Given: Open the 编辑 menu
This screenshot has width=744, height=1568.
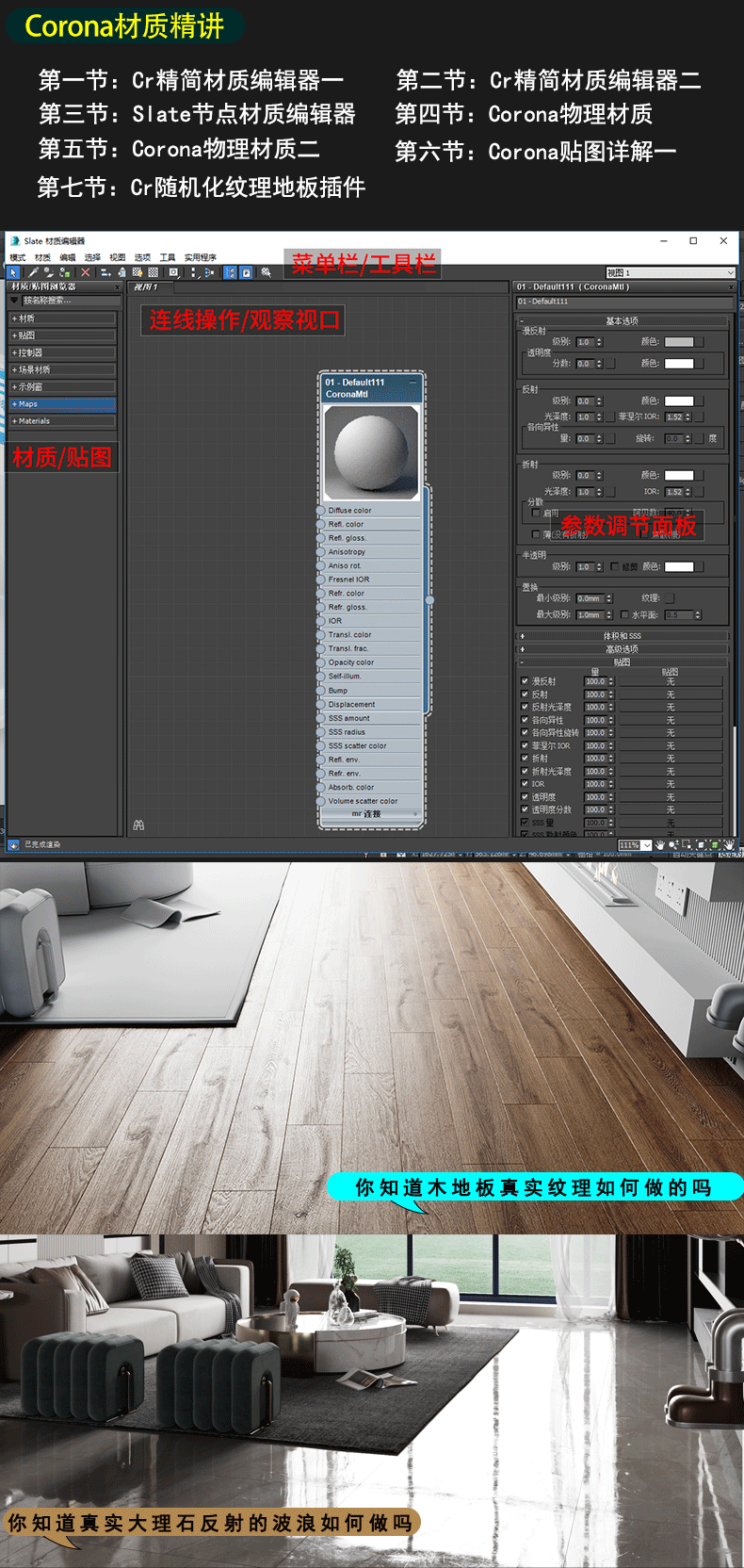Looking at the screenshot, I should (68, 257).
